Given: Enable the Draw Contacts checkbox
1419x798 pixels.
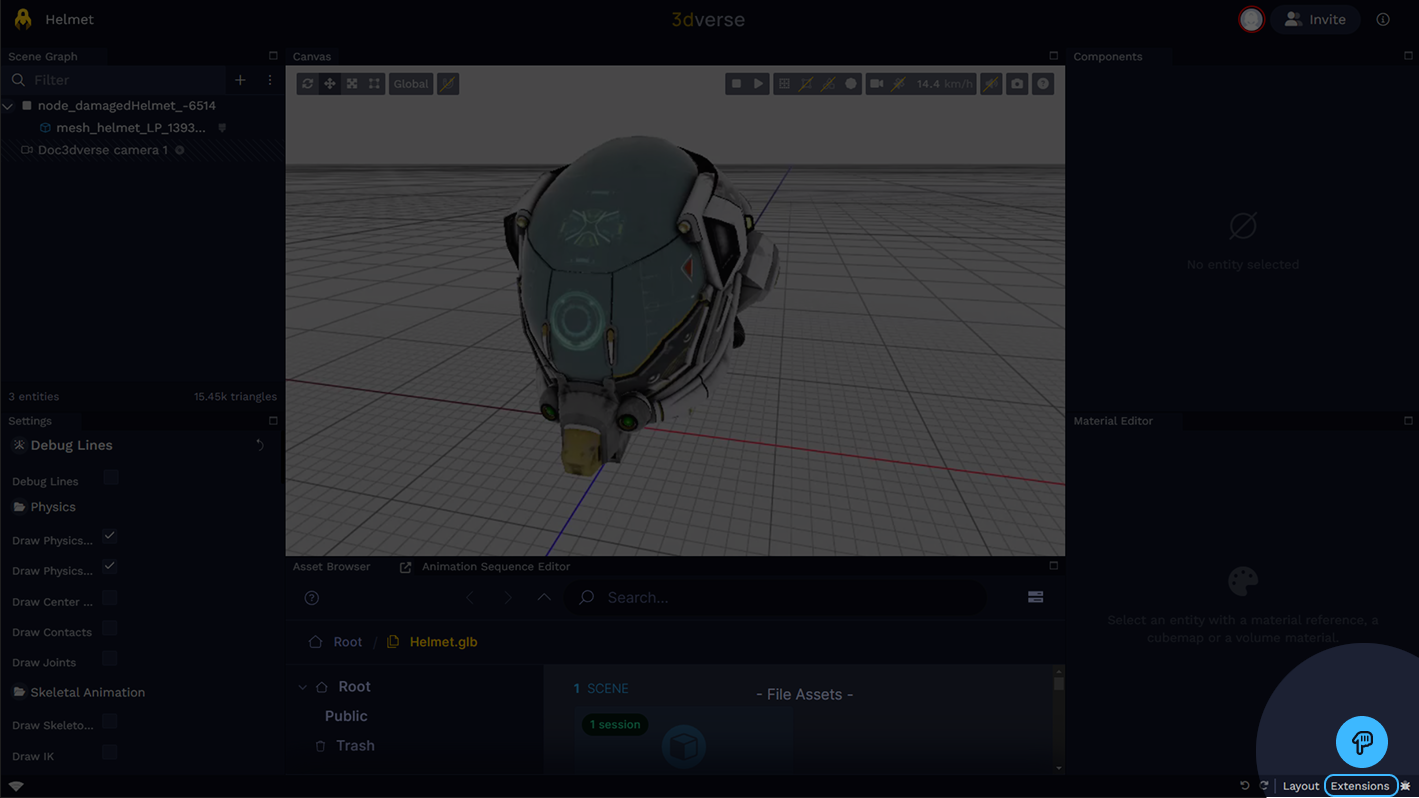Looking at the screenshot, I should point(110,629).
